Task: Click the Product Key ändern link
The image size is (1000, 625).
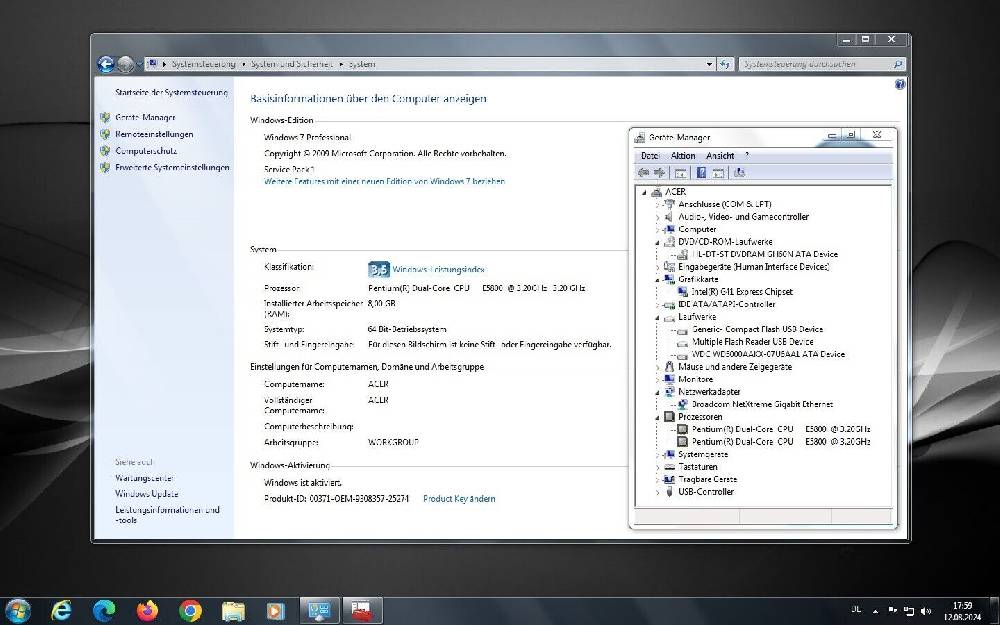Action: point(459,499)
